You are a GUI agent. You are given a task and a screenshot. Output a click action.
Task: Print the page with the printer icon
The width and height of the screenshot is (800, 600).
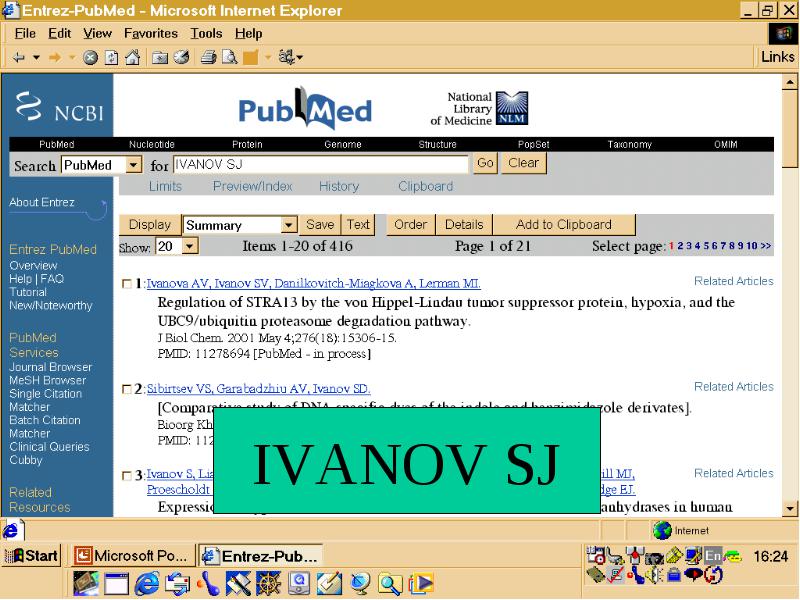click(x=208, y=57)
